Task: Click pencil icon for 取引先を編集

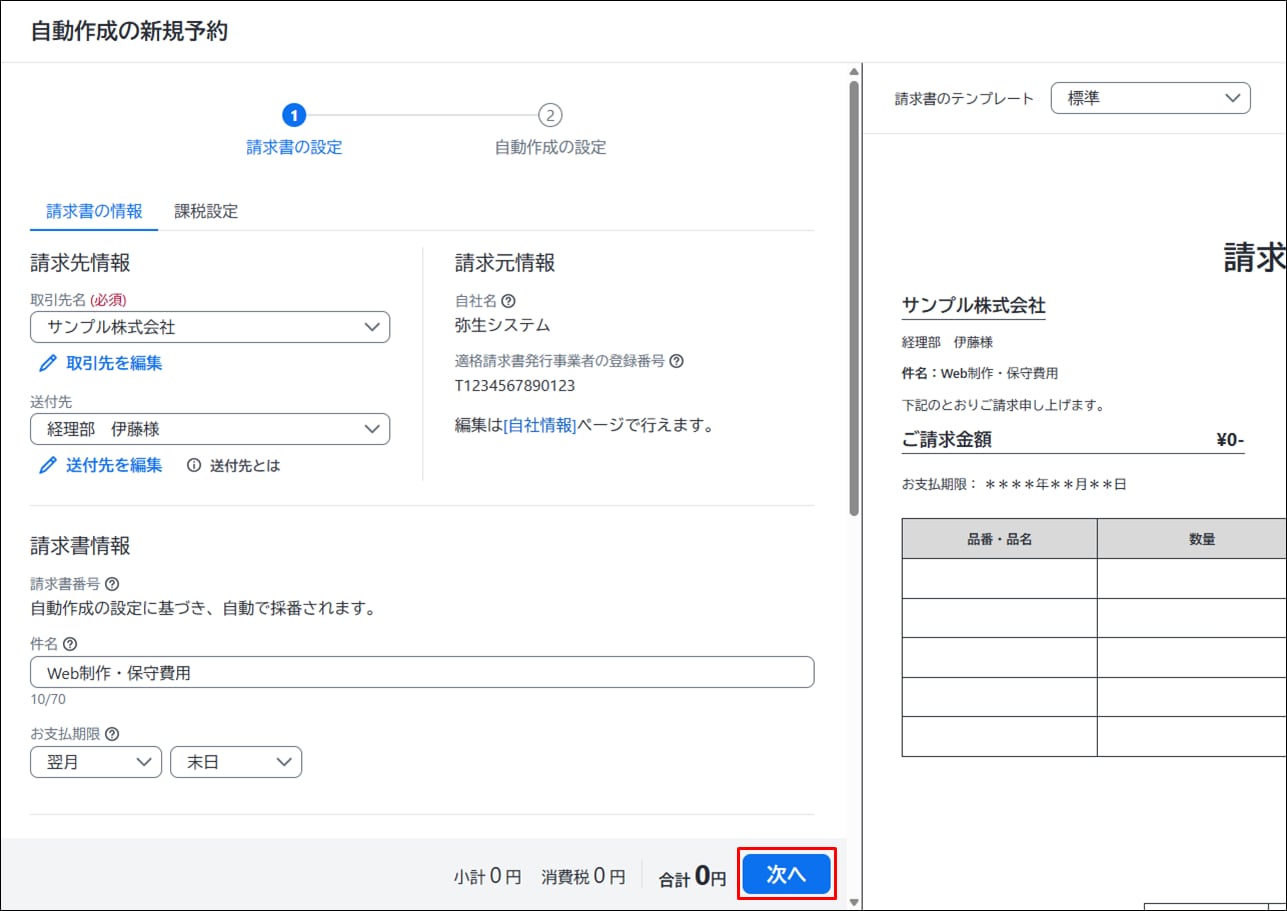Action: (47, 363)
